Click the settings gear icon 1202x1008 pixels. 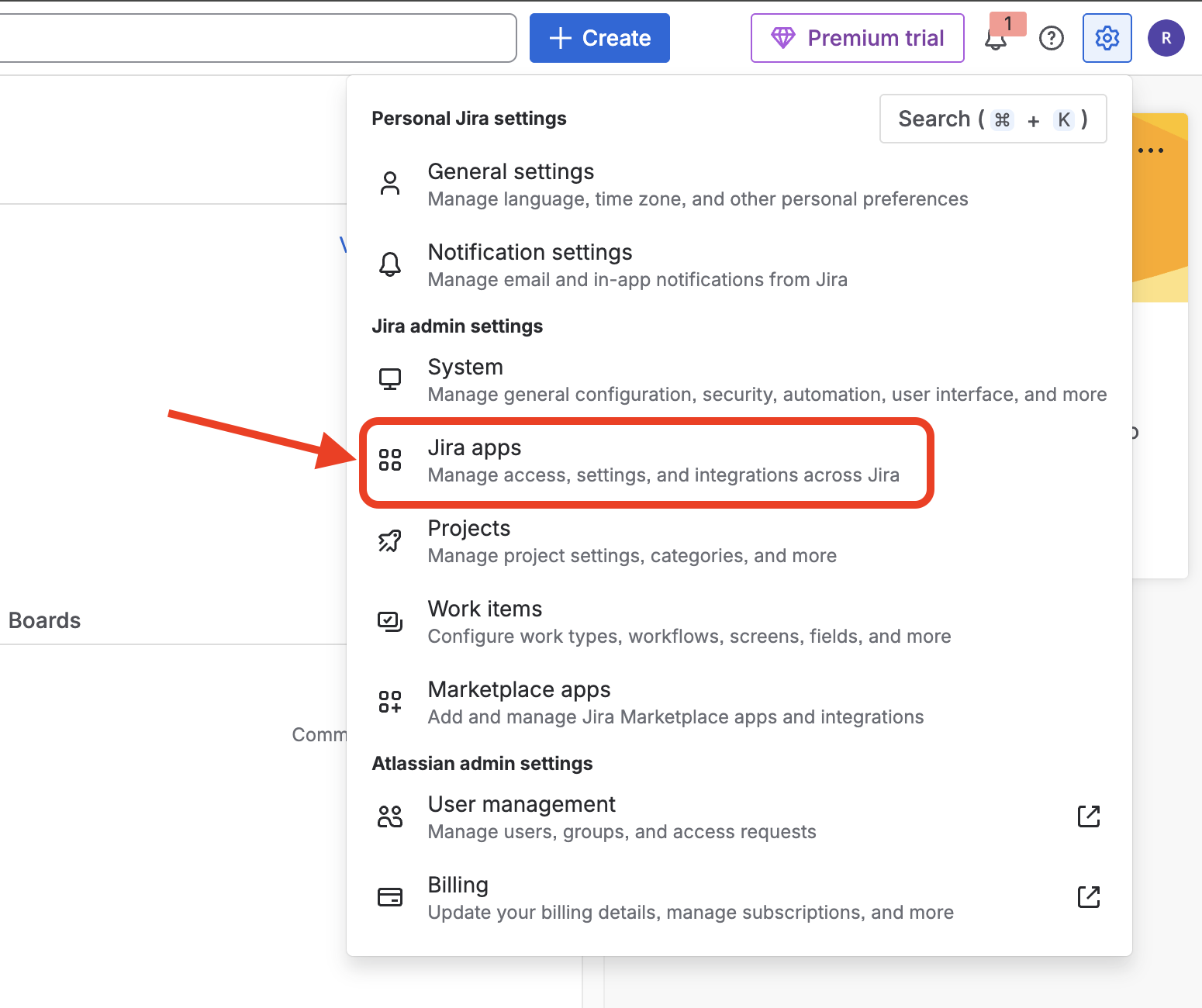[x=1107, y=38]
